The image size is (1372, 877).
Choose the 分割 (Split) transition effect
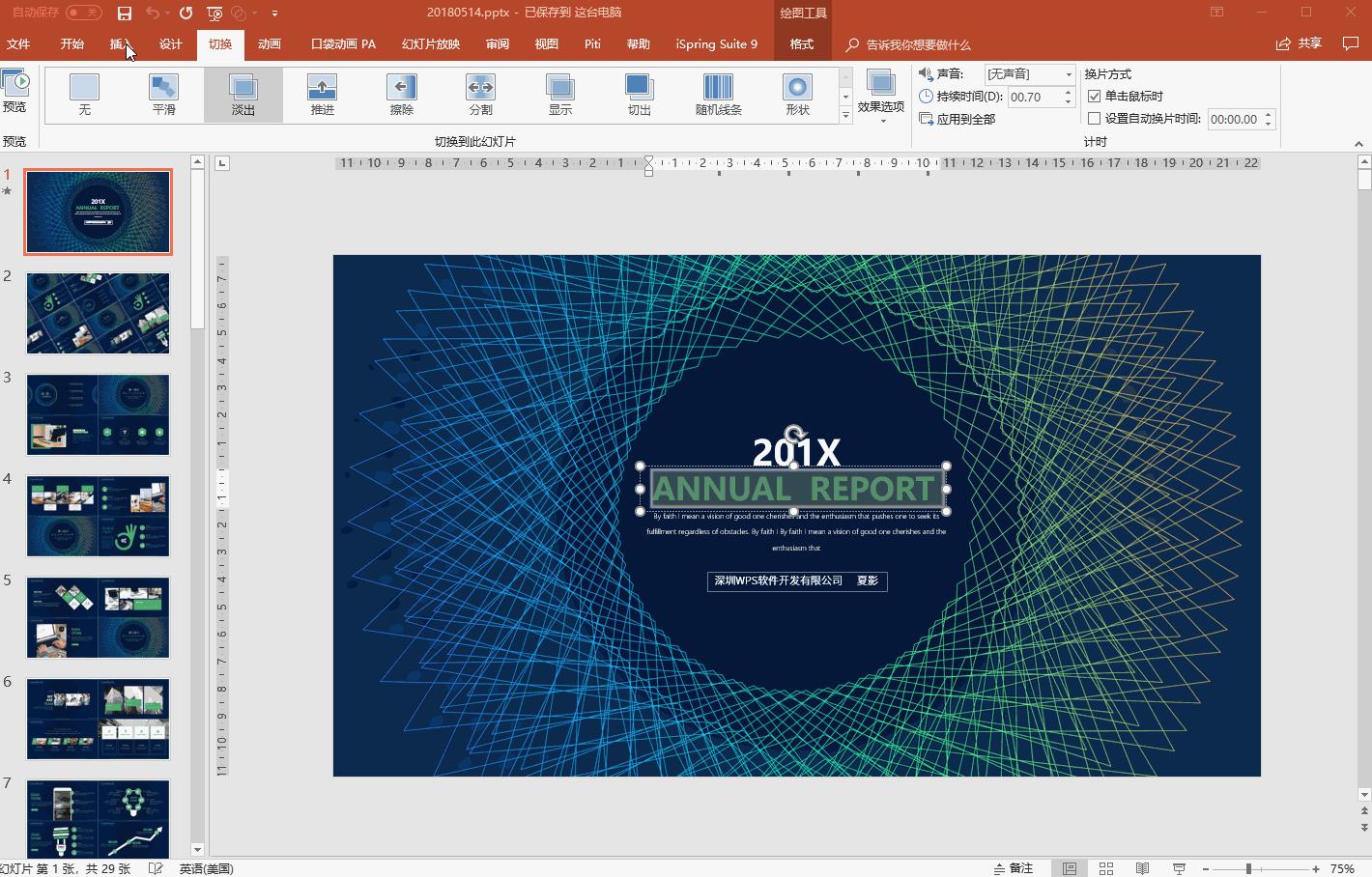point(480,95)
